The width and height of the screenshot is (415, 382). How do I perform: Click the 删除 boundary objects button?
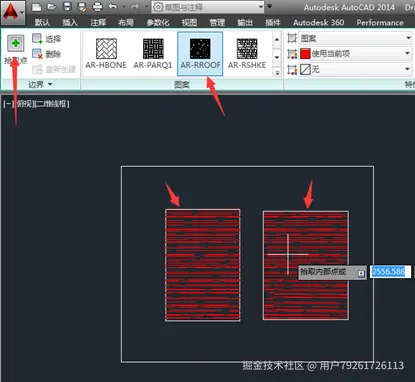point(47,54)
